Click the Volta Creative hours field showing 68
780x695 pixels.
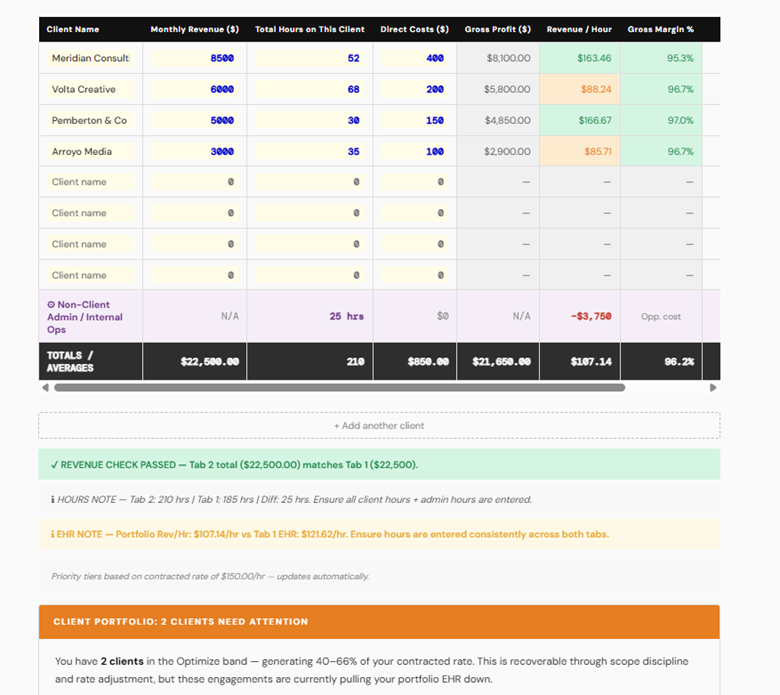(309, 90)
